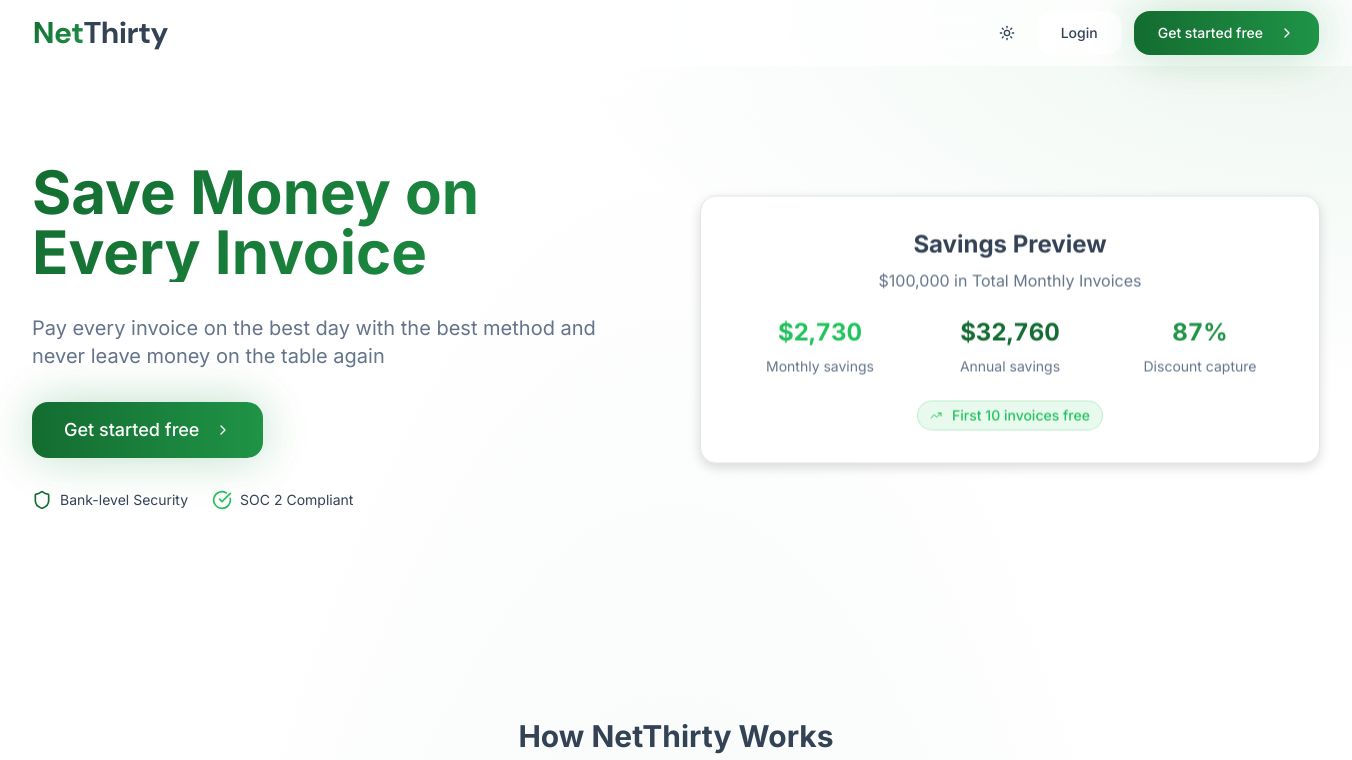Image resolution: width=1352 pixels, height=760 pixels.
Task: Click the Bank-level Security shield icon
Action: coord(42,500)
